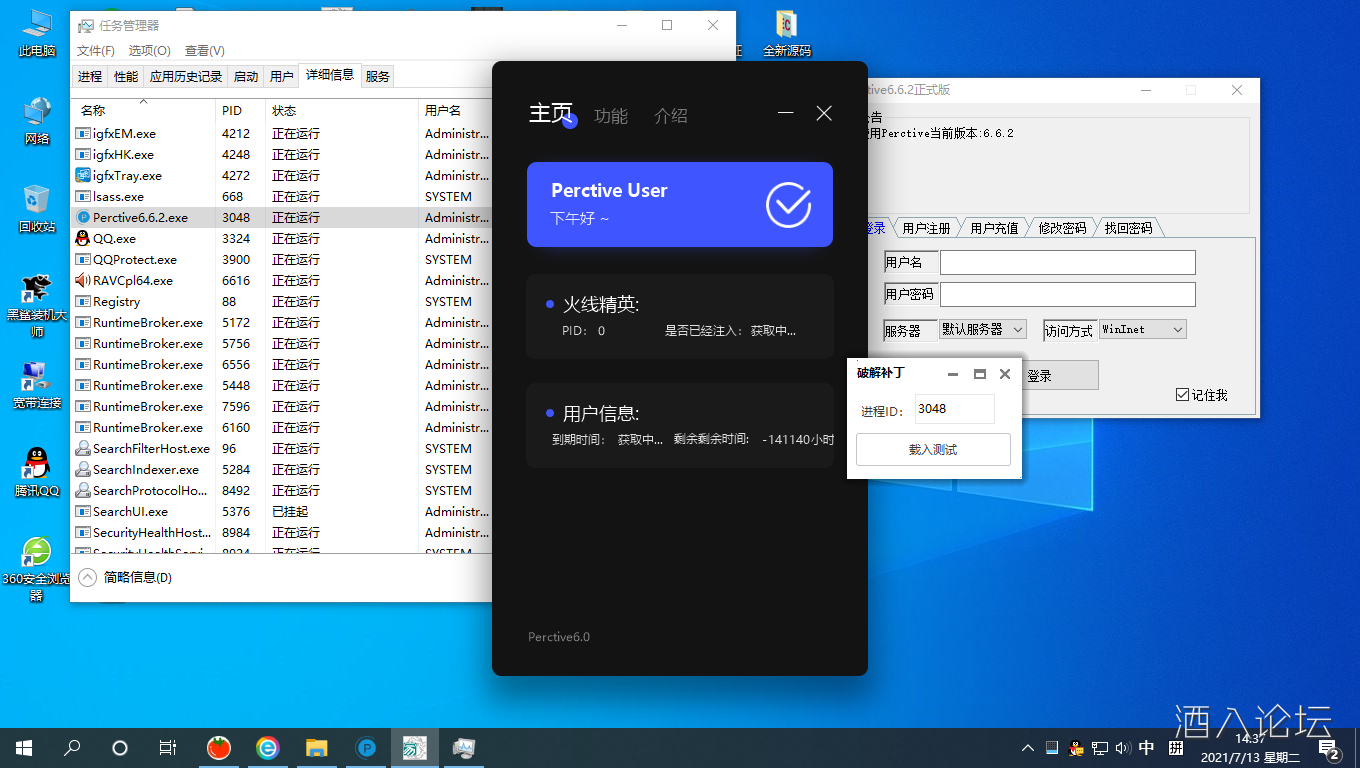Switch to 应用历史记录 tab
1360x768 pixels.
point(186,77)
